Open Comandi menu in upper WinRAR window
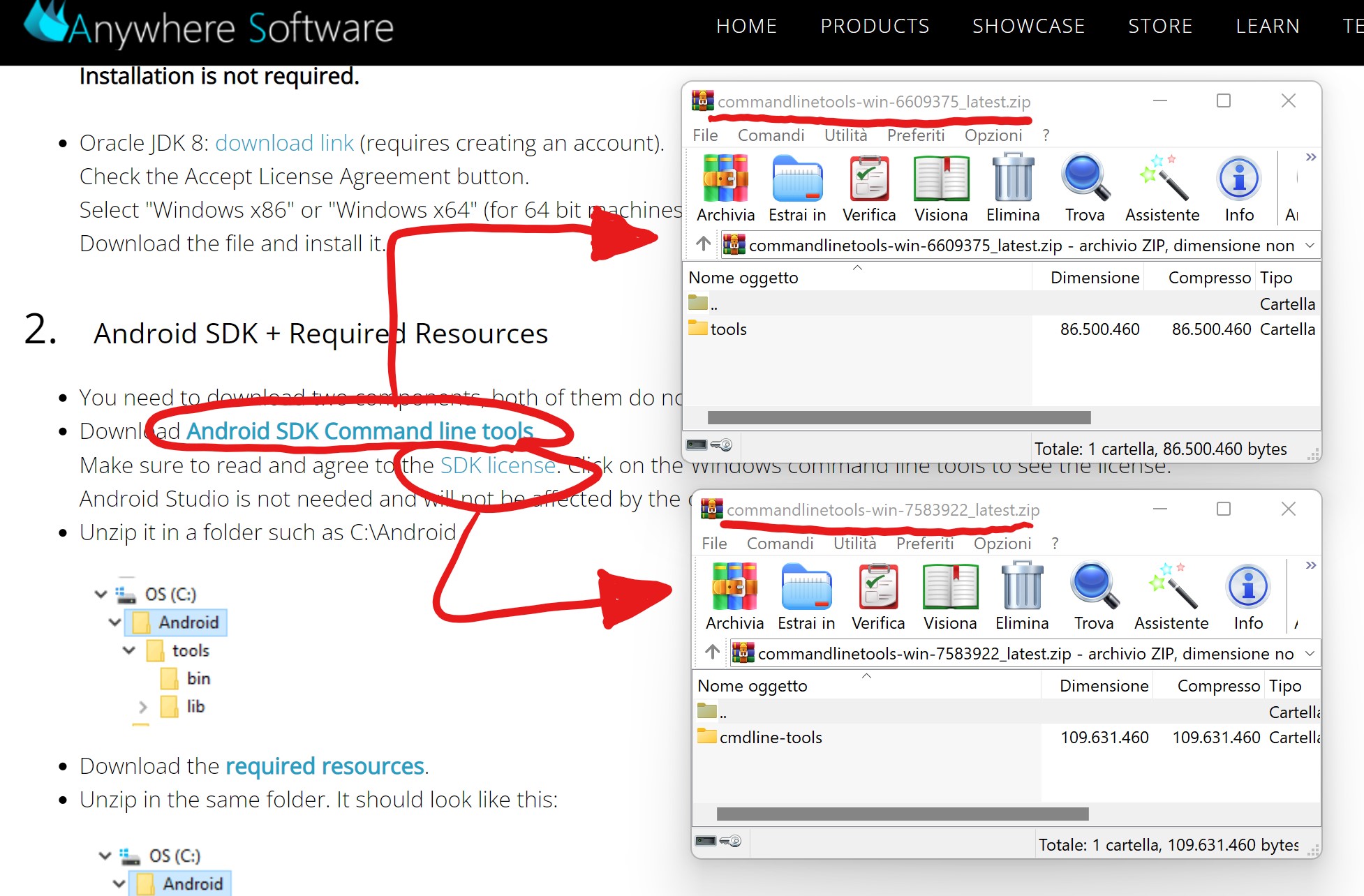 pyautogui.click(x=771, y=135)
